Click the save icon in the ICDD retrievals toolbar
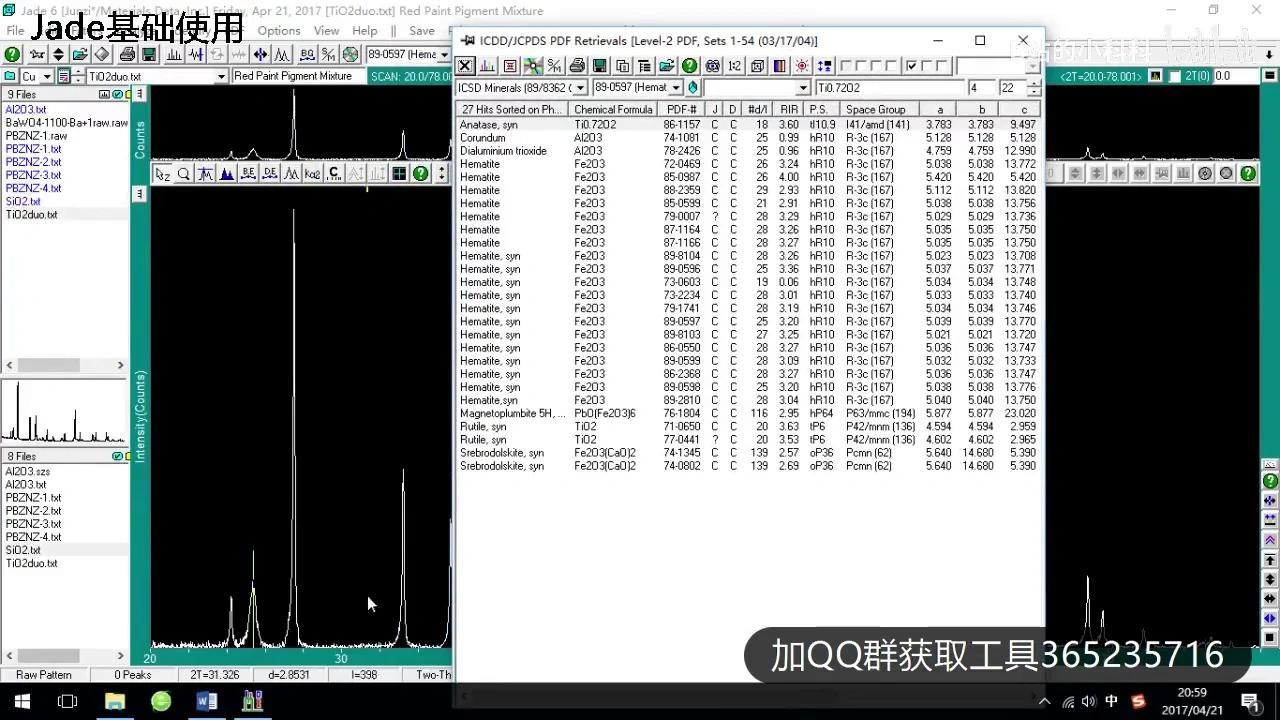The height and width of the screenshot is (720, 1280). [x=600, y=65]
